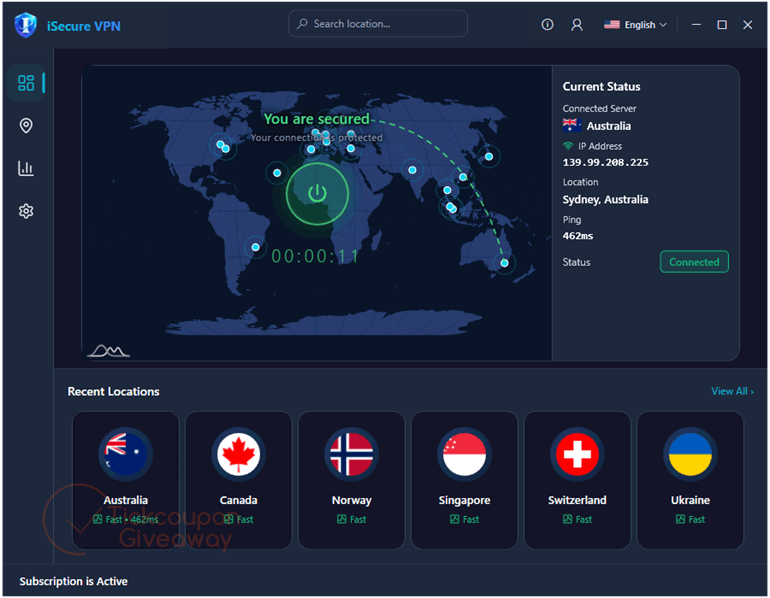
Task: Click the Sydney server dot in Australia
Action: click(504, 263)
